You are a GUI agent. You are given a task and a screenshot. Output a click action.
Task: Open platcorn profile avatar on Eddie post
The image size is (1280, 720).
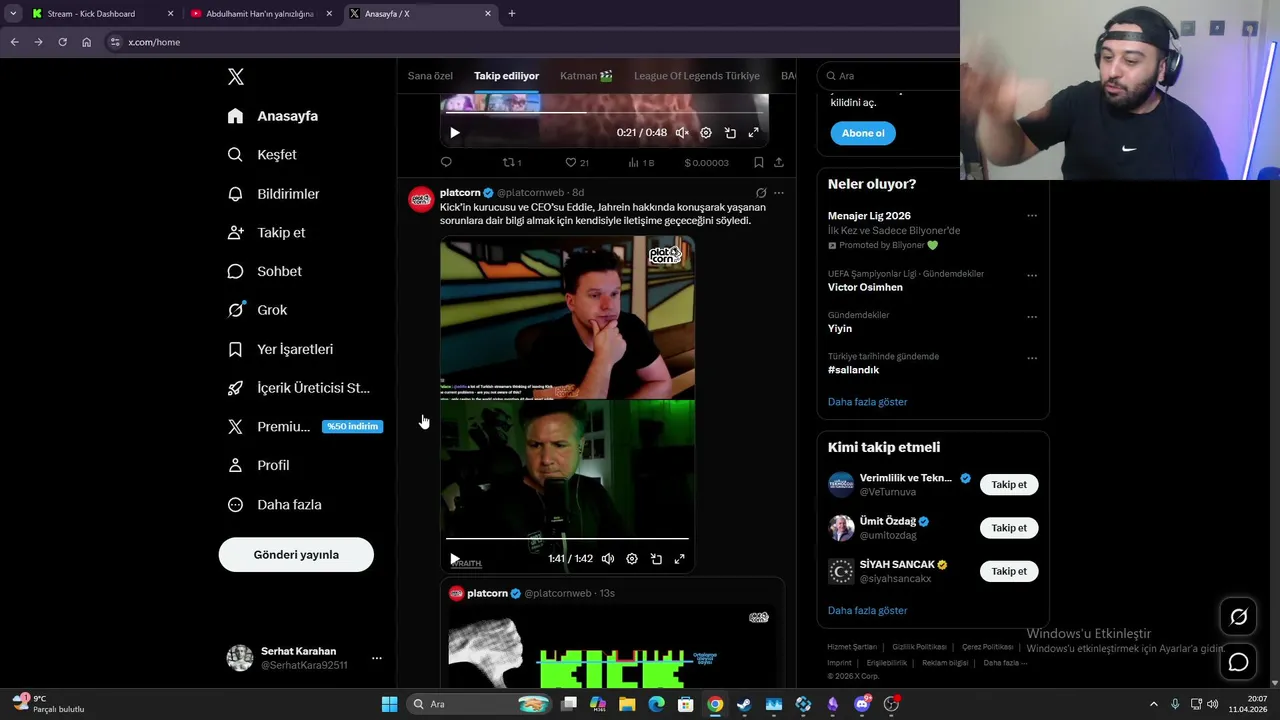point(421,199)
